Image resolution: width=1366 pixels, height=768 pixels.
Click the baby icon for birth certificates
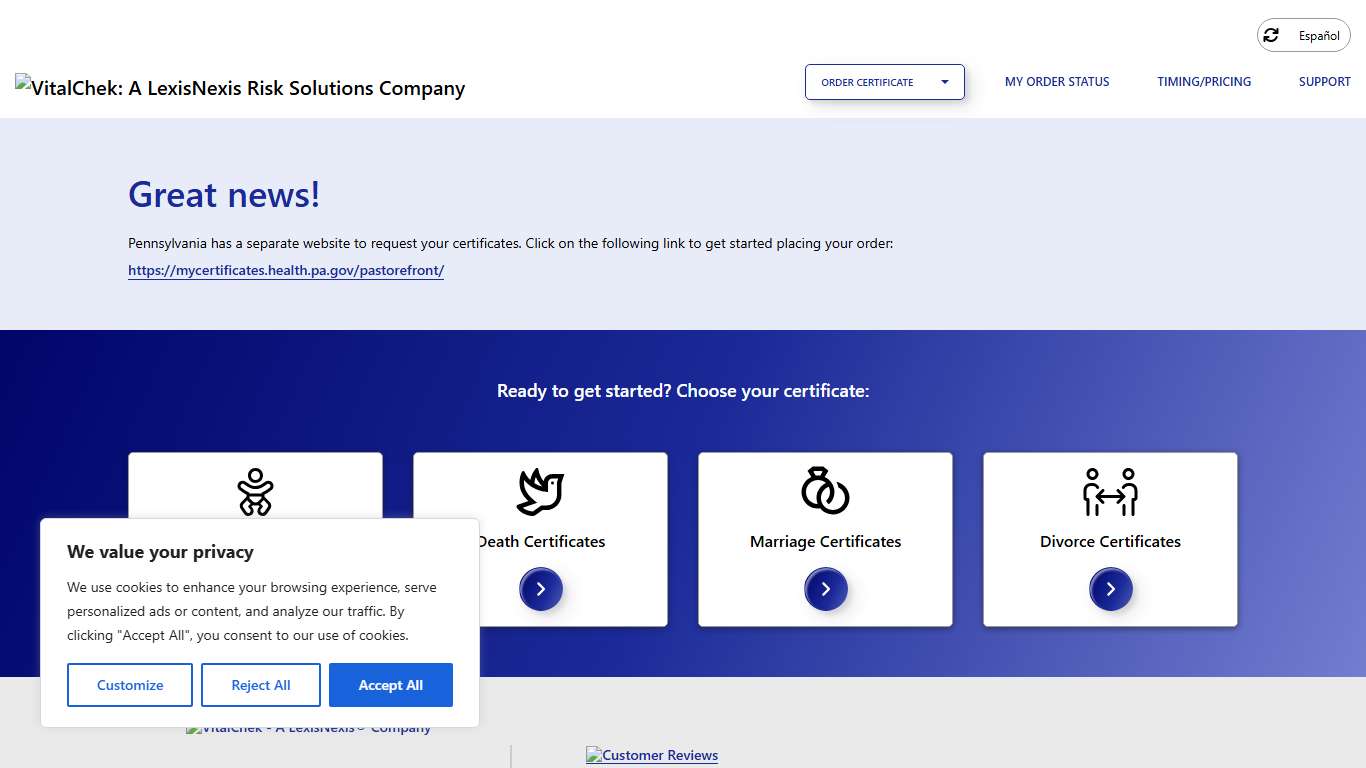coord(255,491)
